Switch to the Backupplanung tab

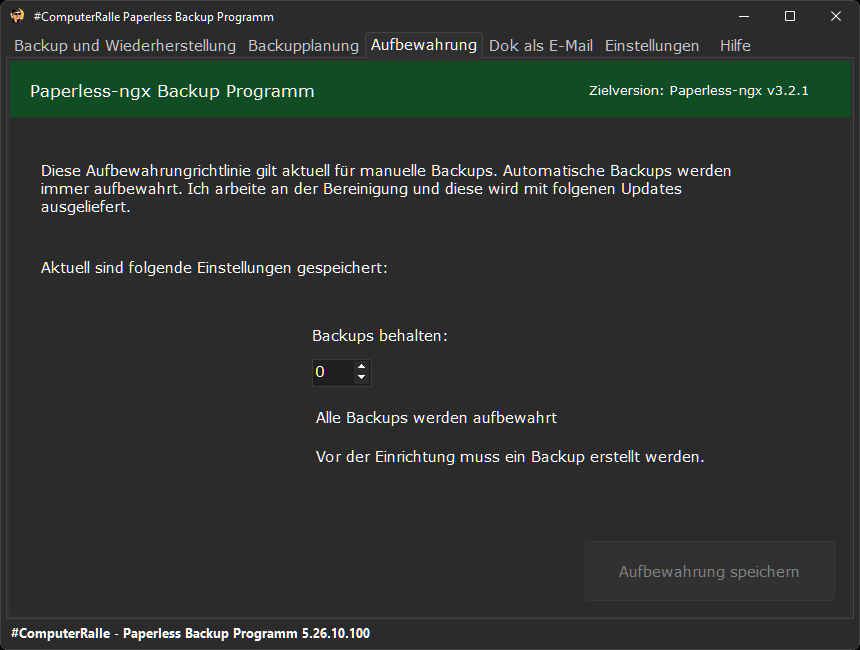coord(303,46)
